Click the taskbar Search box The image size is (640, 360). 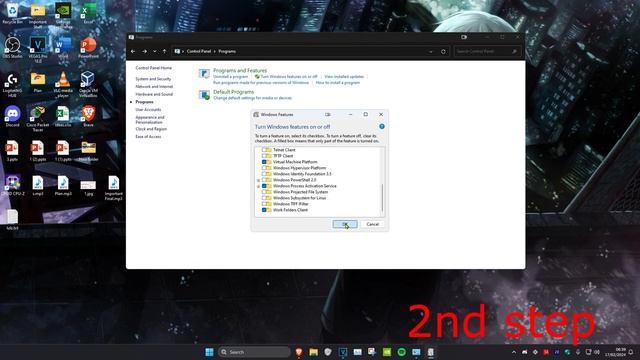tap(255, 352)
